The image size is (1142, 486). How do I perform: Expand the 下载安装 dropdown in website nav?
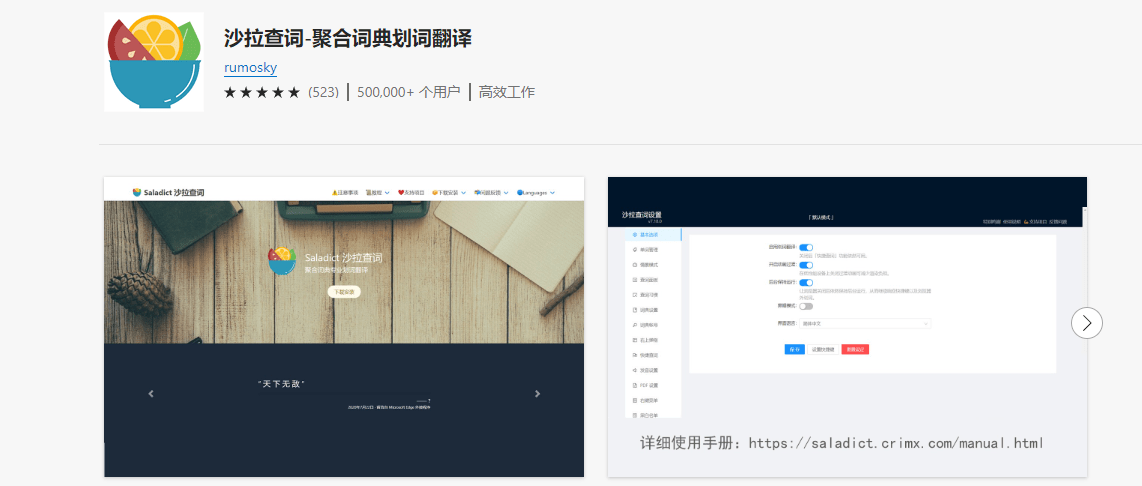click(449, 193)
